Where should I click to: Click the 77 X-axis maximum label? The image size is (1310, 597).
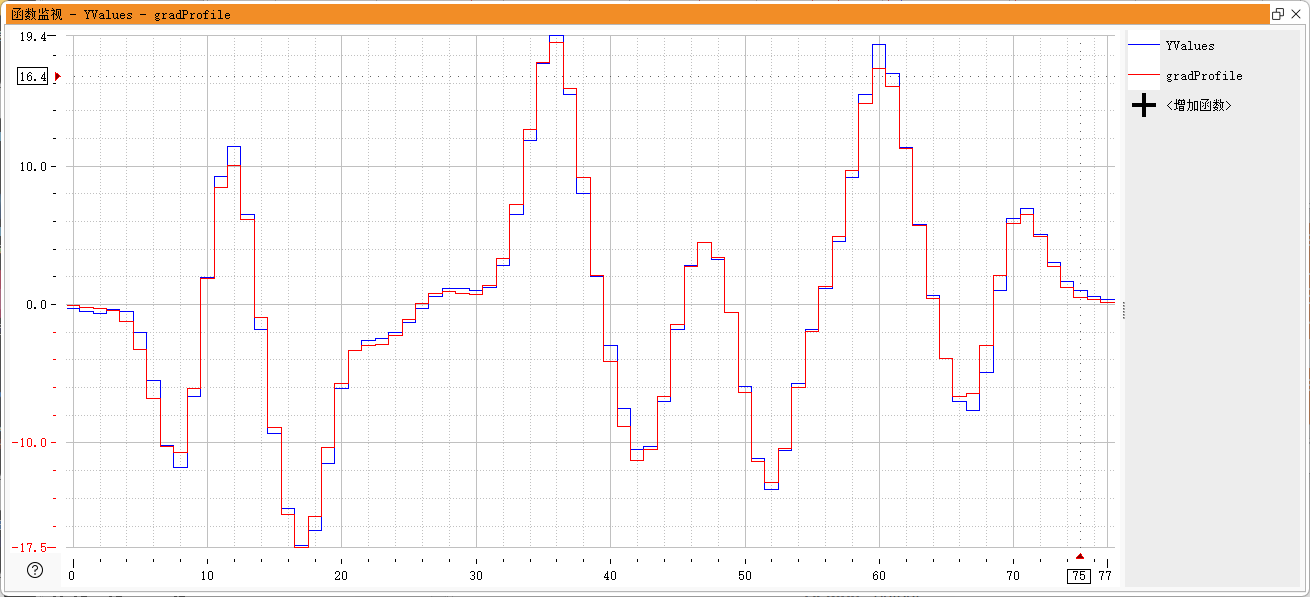1105,576
